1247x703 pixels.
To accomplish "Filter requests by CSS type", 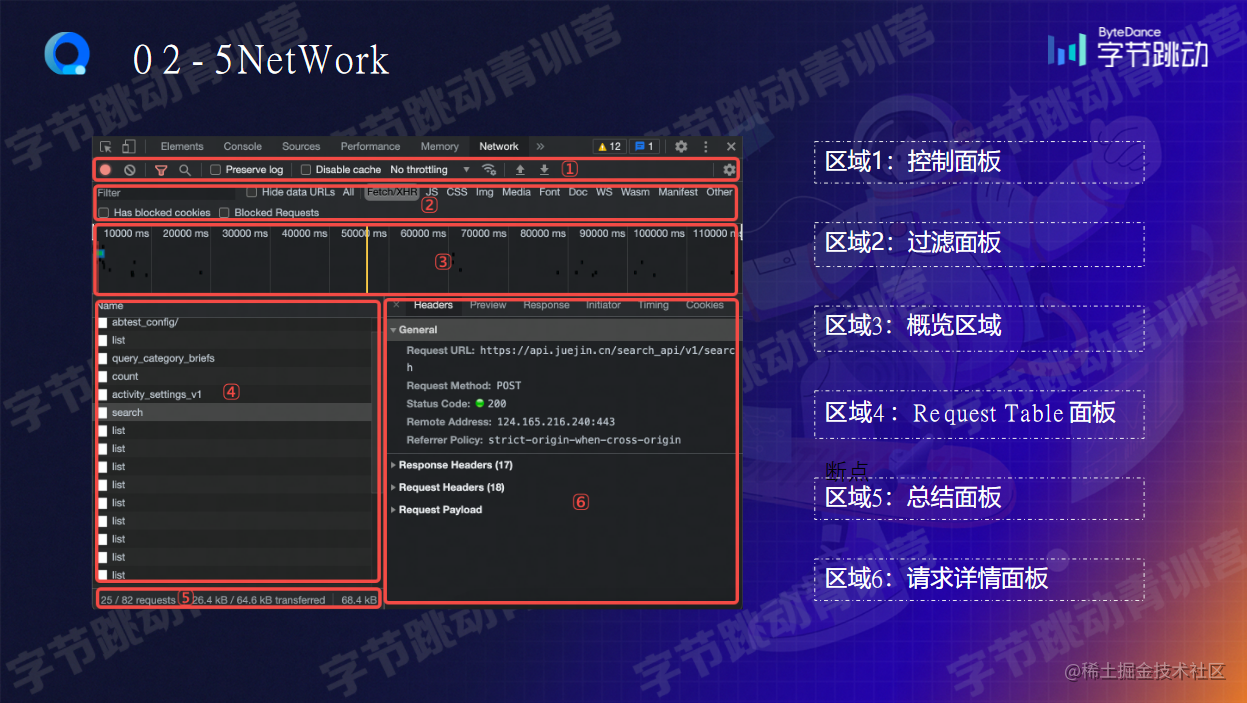I will coord(457,192).
